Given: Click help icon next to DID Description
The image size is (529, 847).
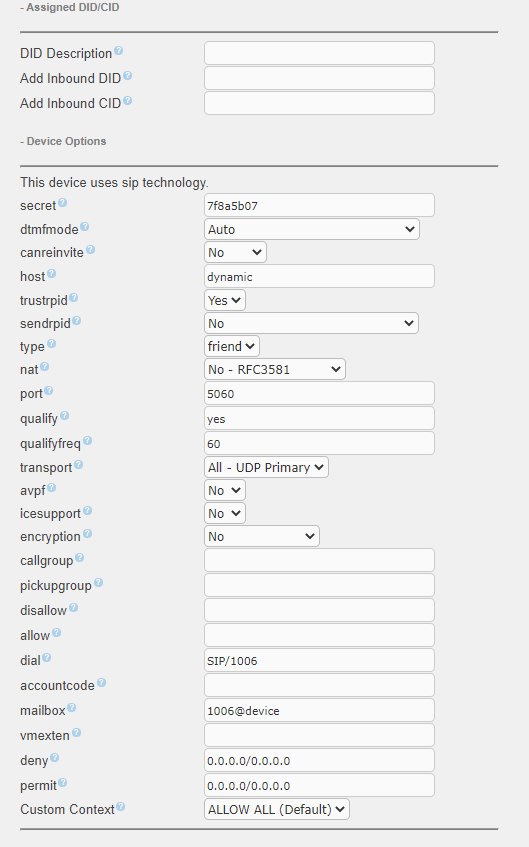Looking at the screenshot, I should click(118, 51).
